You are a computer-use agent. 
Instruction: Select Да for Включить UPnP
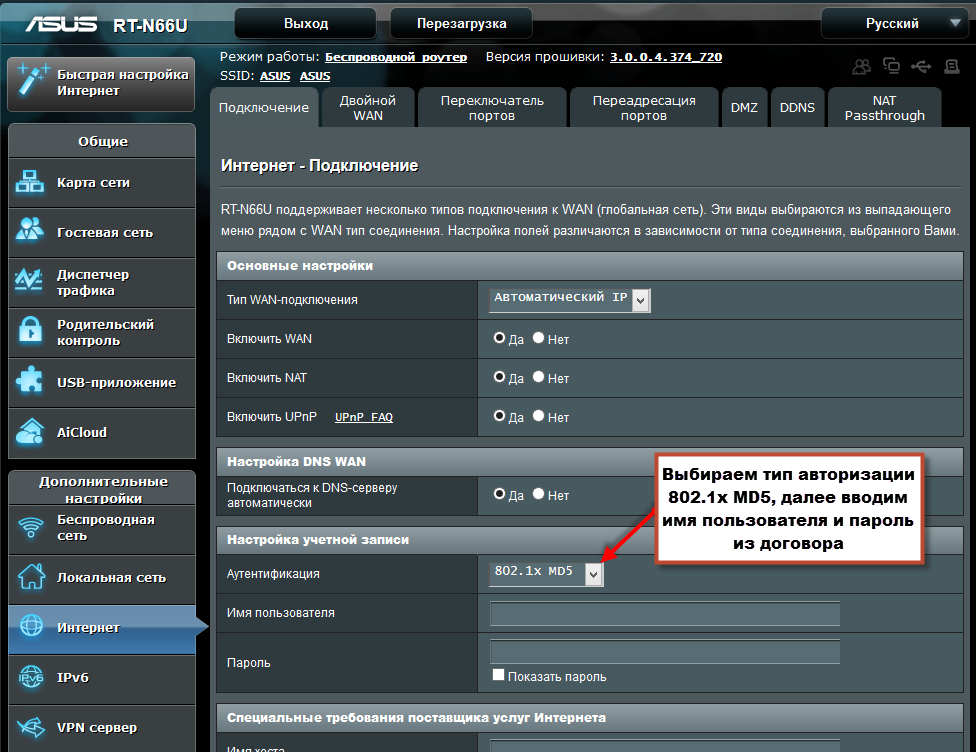(x=499, y=416)
